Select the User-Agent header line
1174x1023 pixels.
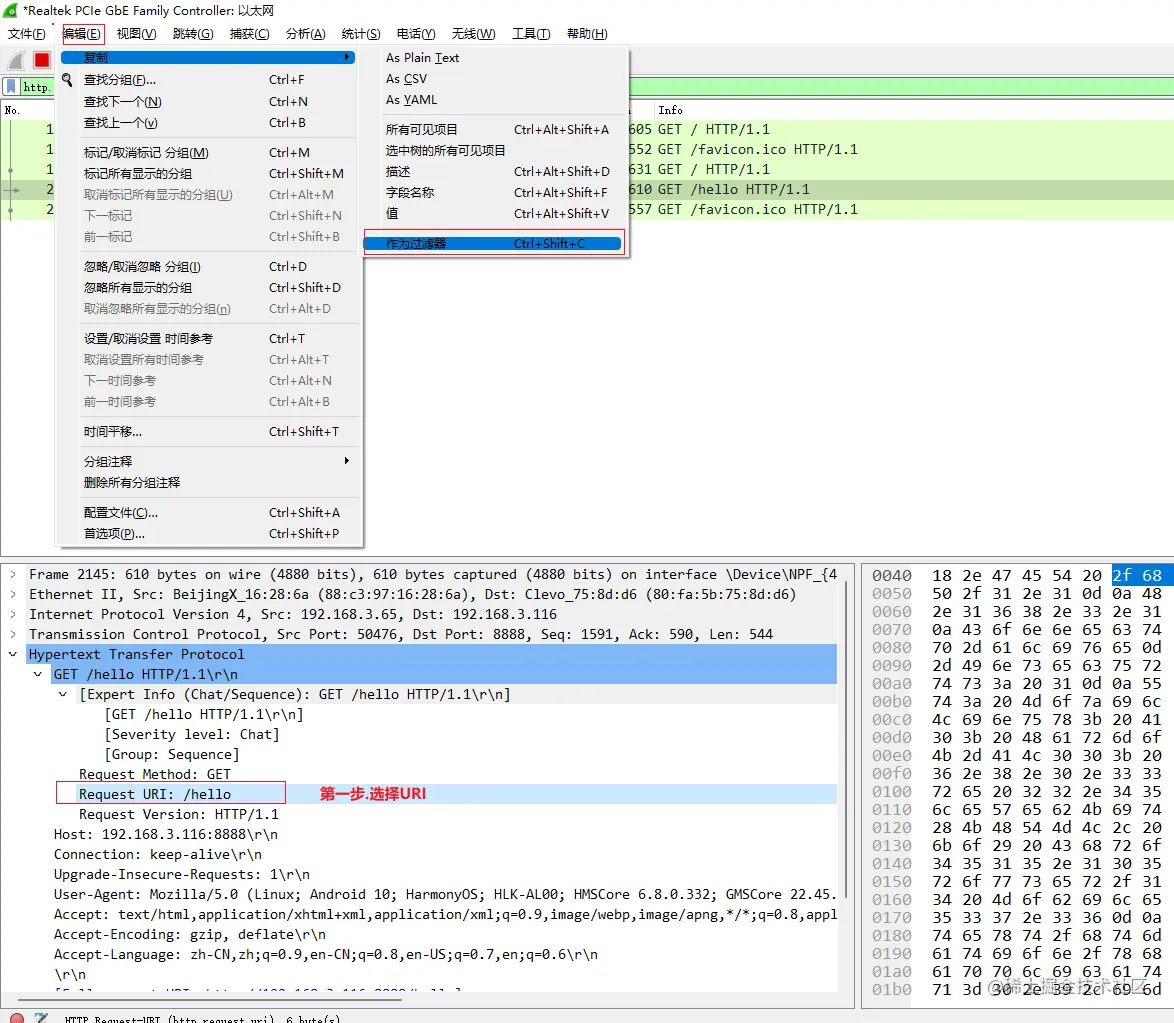445,895
